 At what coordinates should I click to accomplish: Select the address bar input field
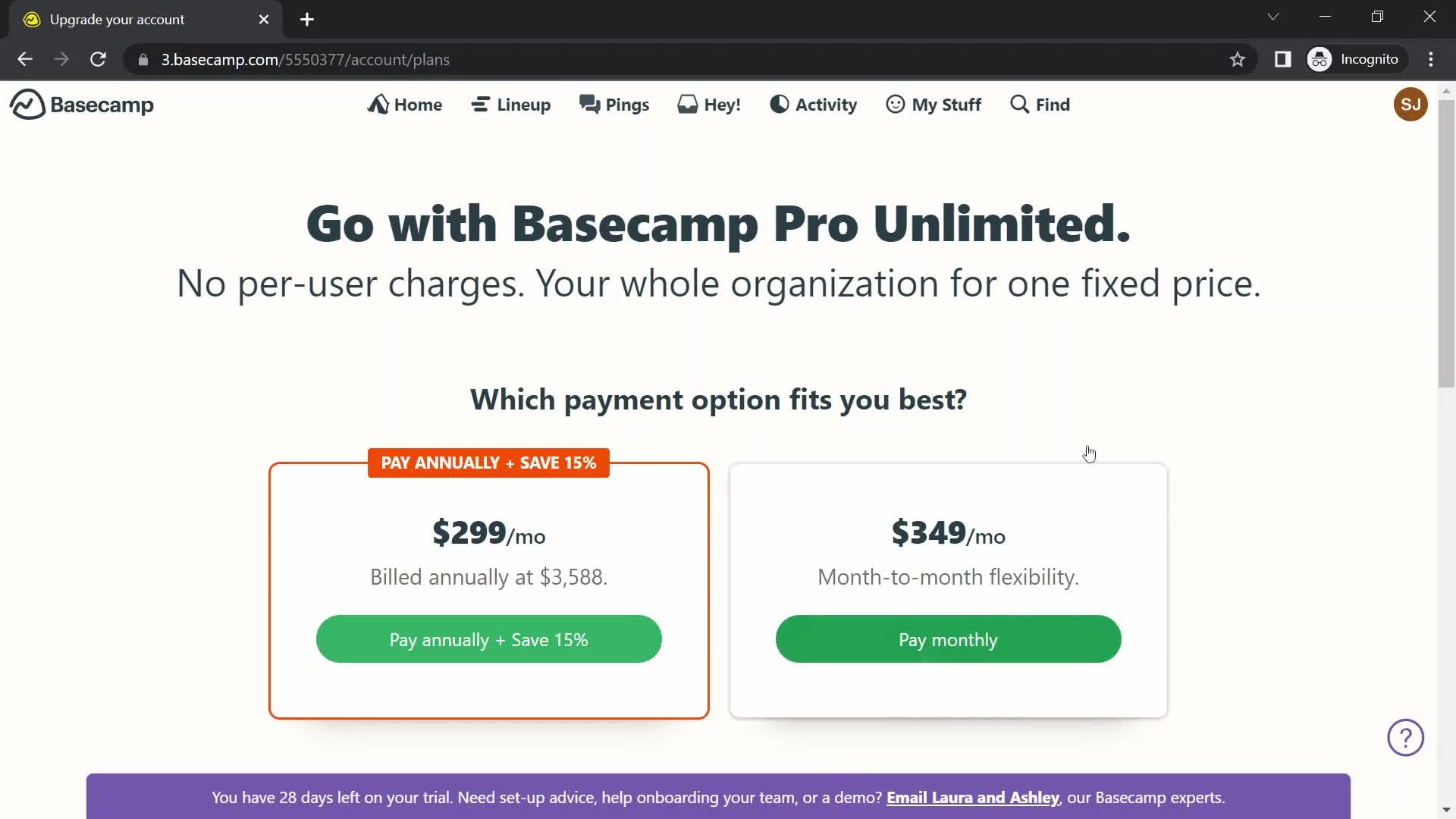[305, 59]
